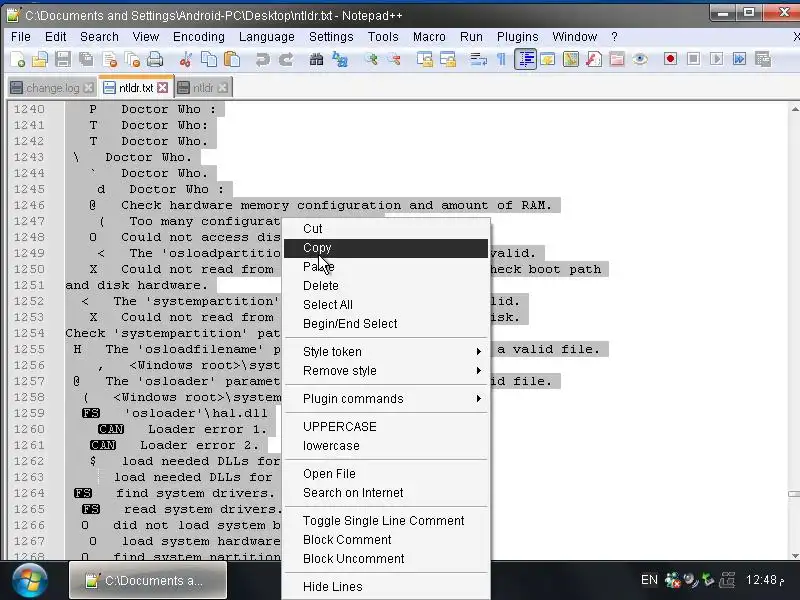Viewport: 800px width, 600px height.
Task: Toggle Show All Characters pilcrow icon
Action: [501, 60]
